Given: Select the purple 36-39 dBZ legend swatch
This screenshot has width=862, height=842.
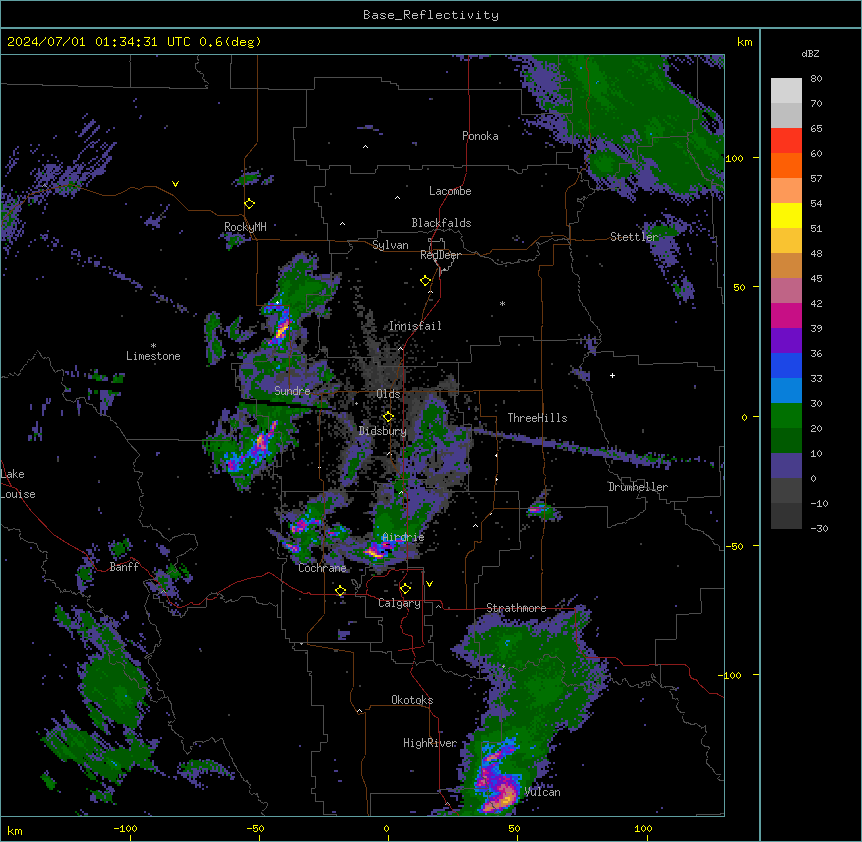Looking at the screenshot, I should [786, 340].
